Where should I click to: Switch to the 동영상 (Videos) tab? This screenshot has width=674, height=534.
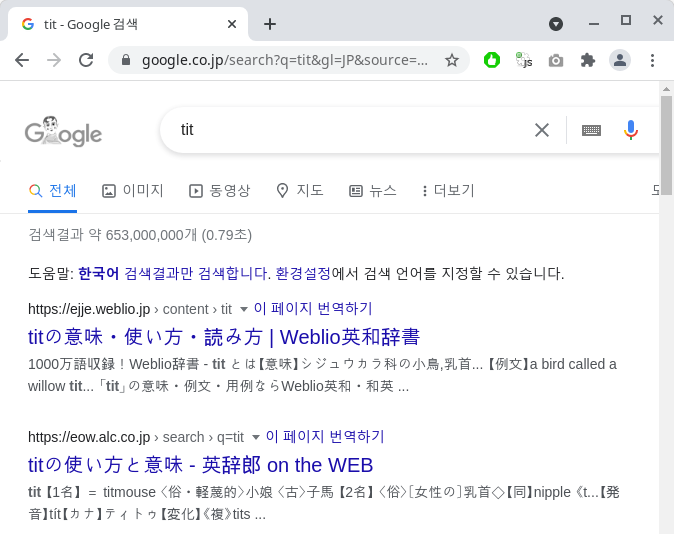click(220, 190)
